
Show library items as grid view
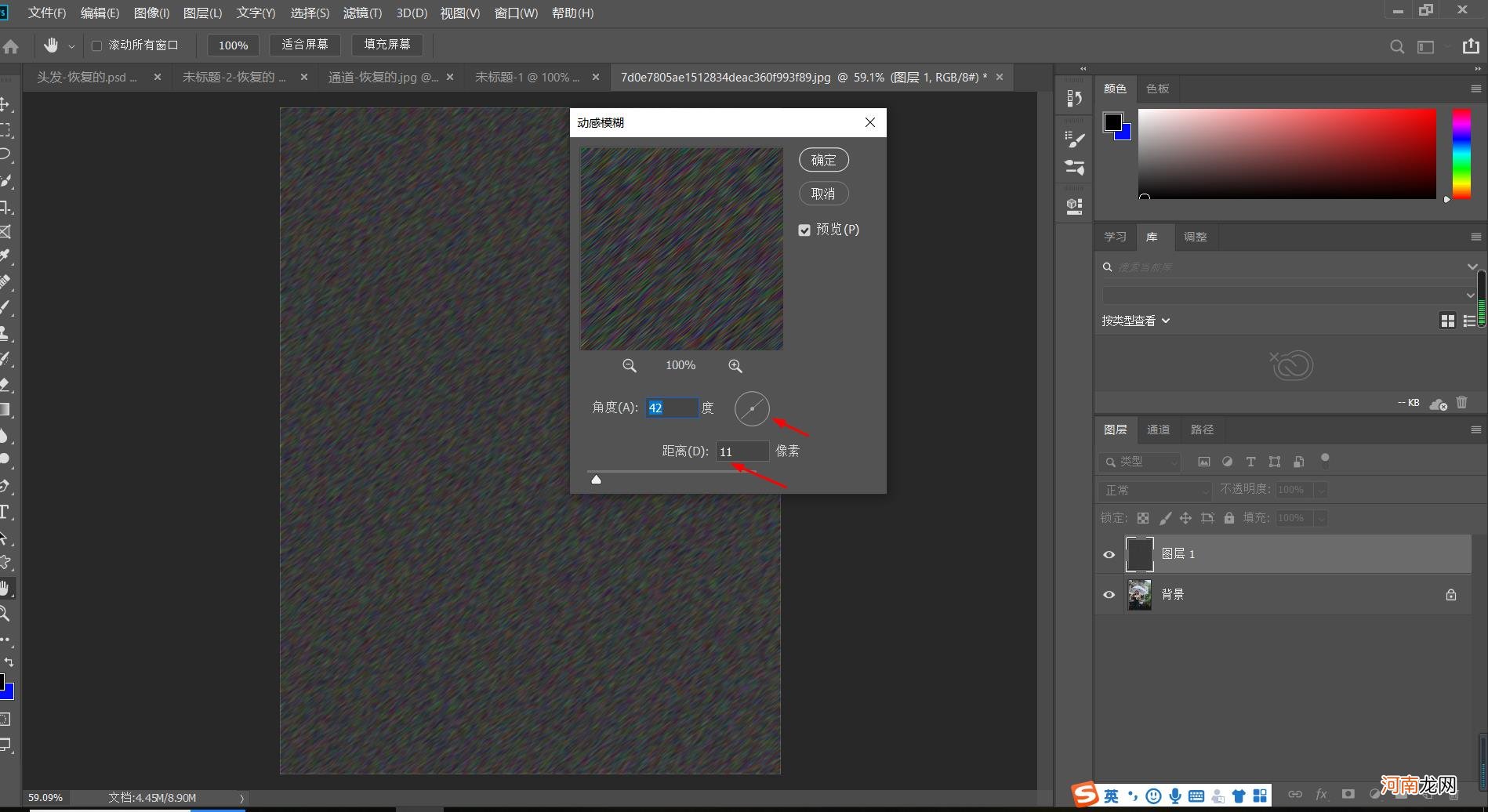click(x=1447, y=321)
